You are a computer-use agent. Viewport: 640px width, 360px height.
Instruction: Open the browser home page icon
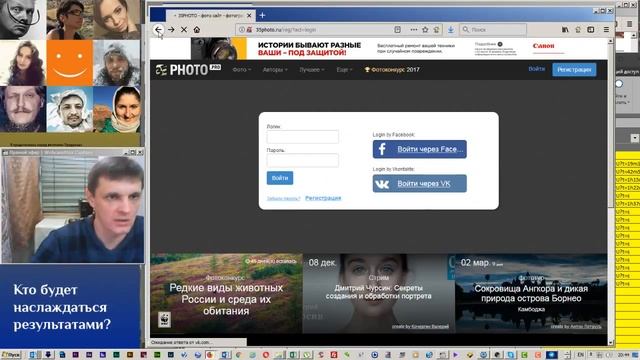pyautogui.click(x=197, y=29)
